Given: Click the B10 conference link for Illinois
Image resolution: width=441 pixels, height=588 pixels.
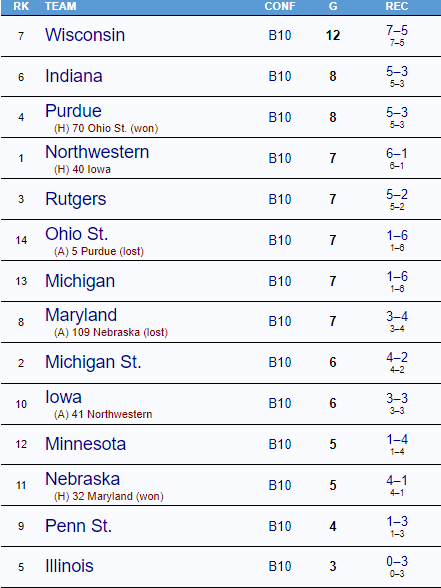Looking at the screenshot, I should point(280,566).
